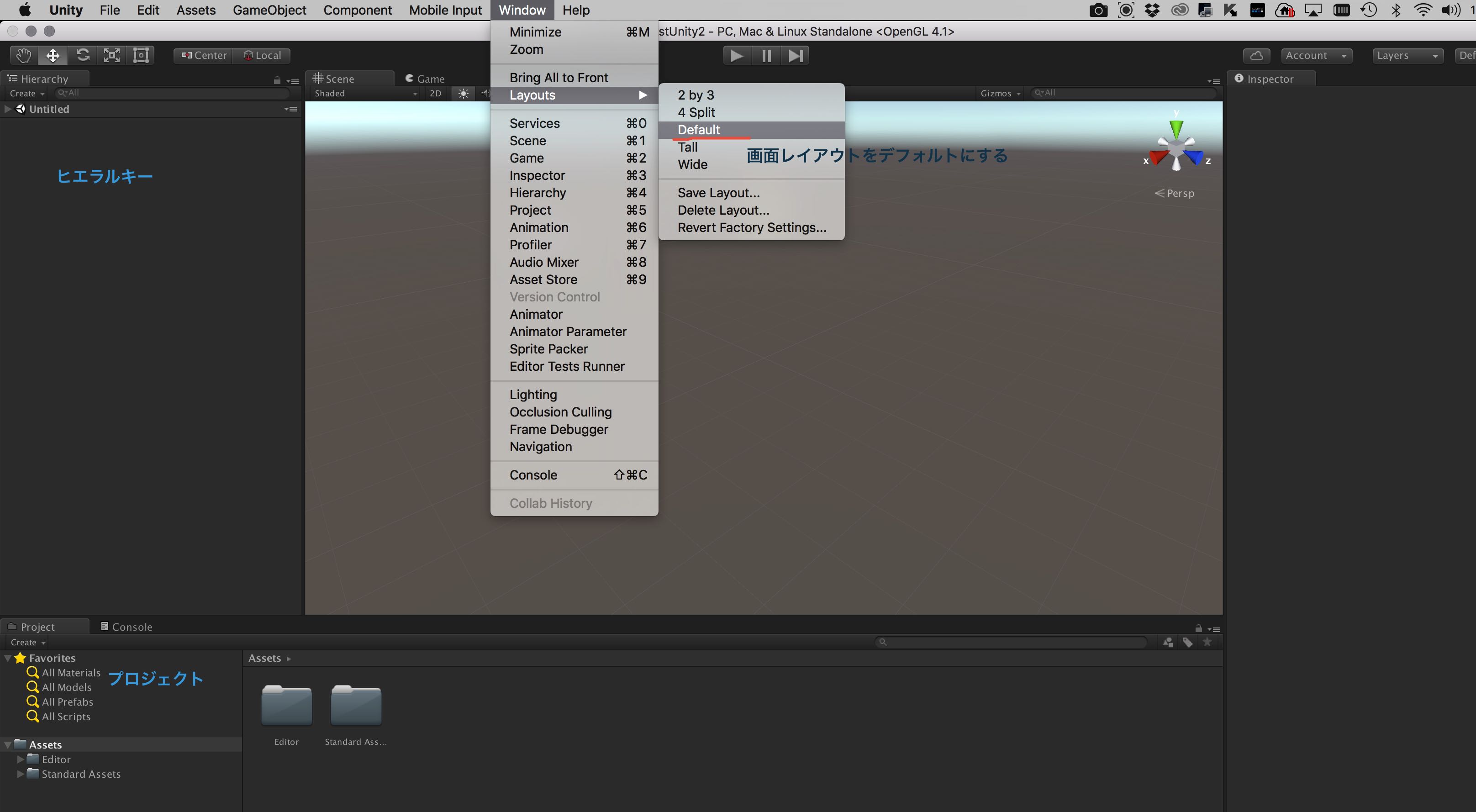Open Scene view panel options menu icon

[1213, 81]
